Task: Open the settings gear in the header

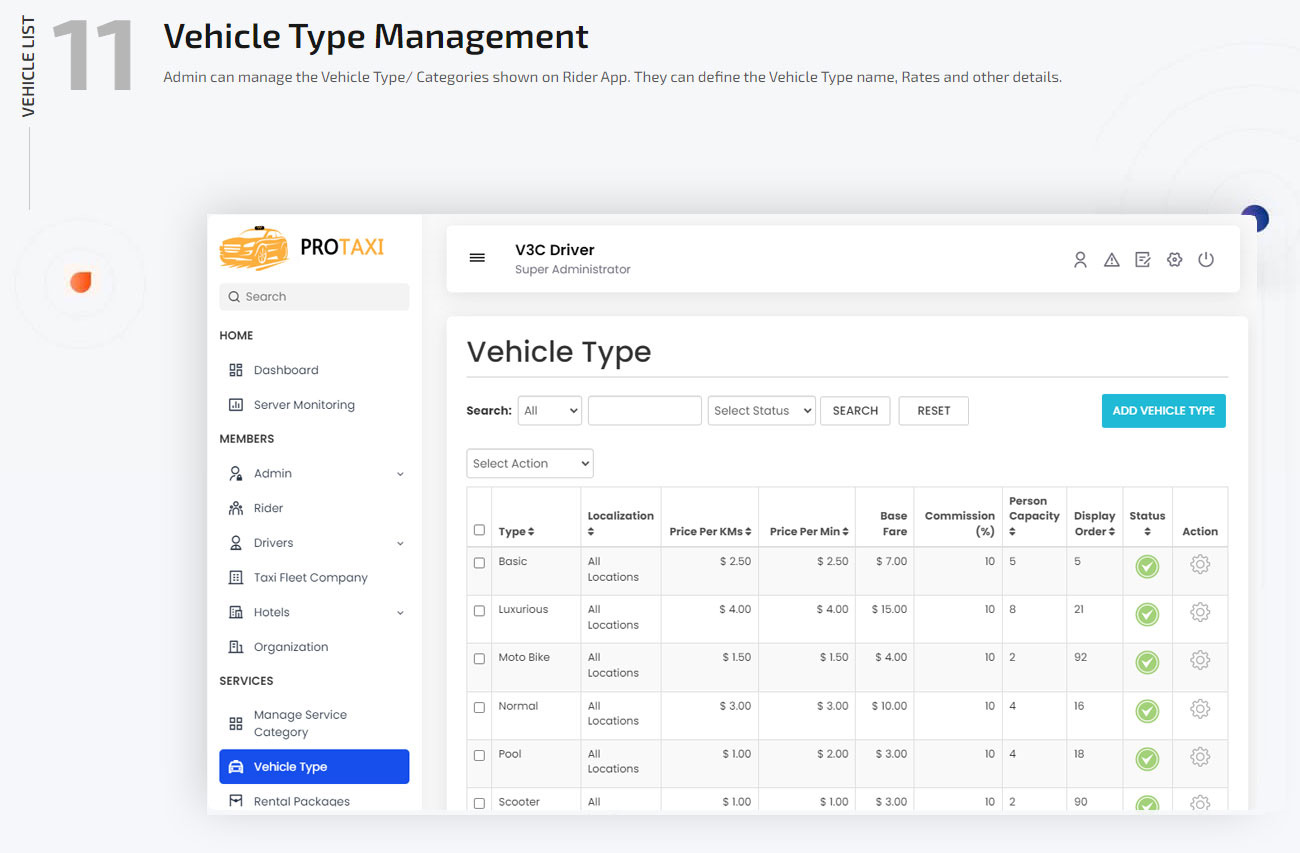Action: [x=1174, y=259]
